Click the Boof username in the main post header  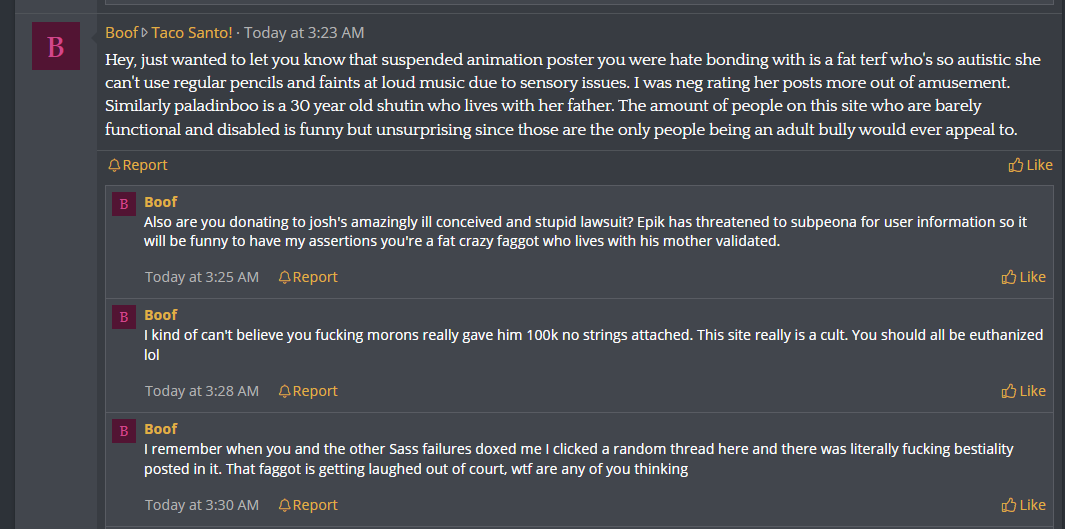click(x=122, y=33)
